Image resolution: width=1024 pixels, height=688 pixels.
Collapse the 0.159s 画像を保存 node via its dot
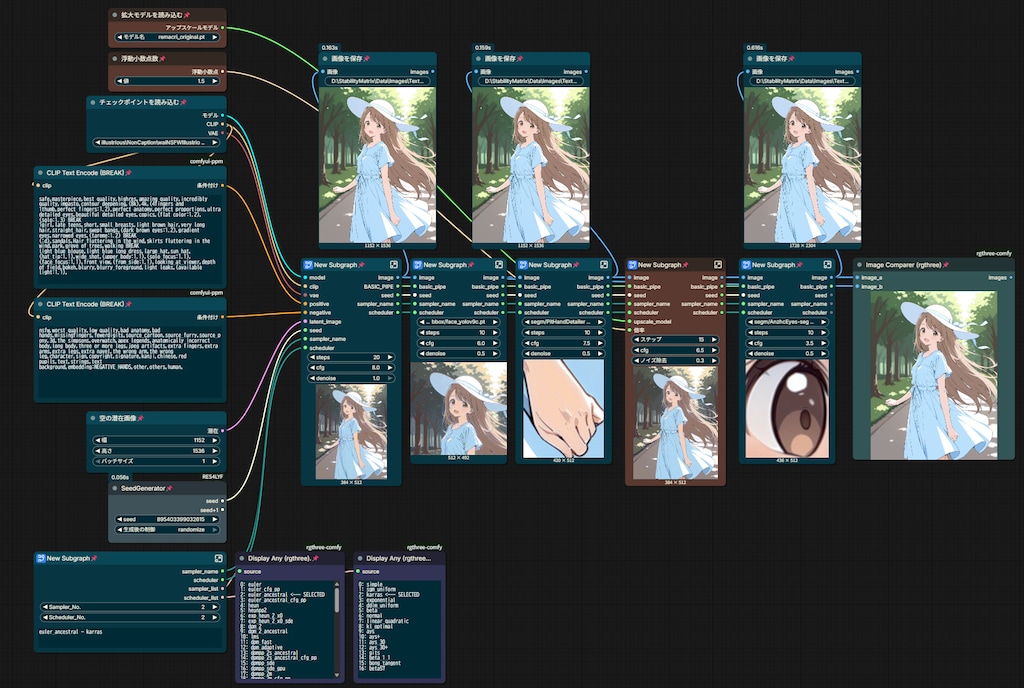(478, 58)
